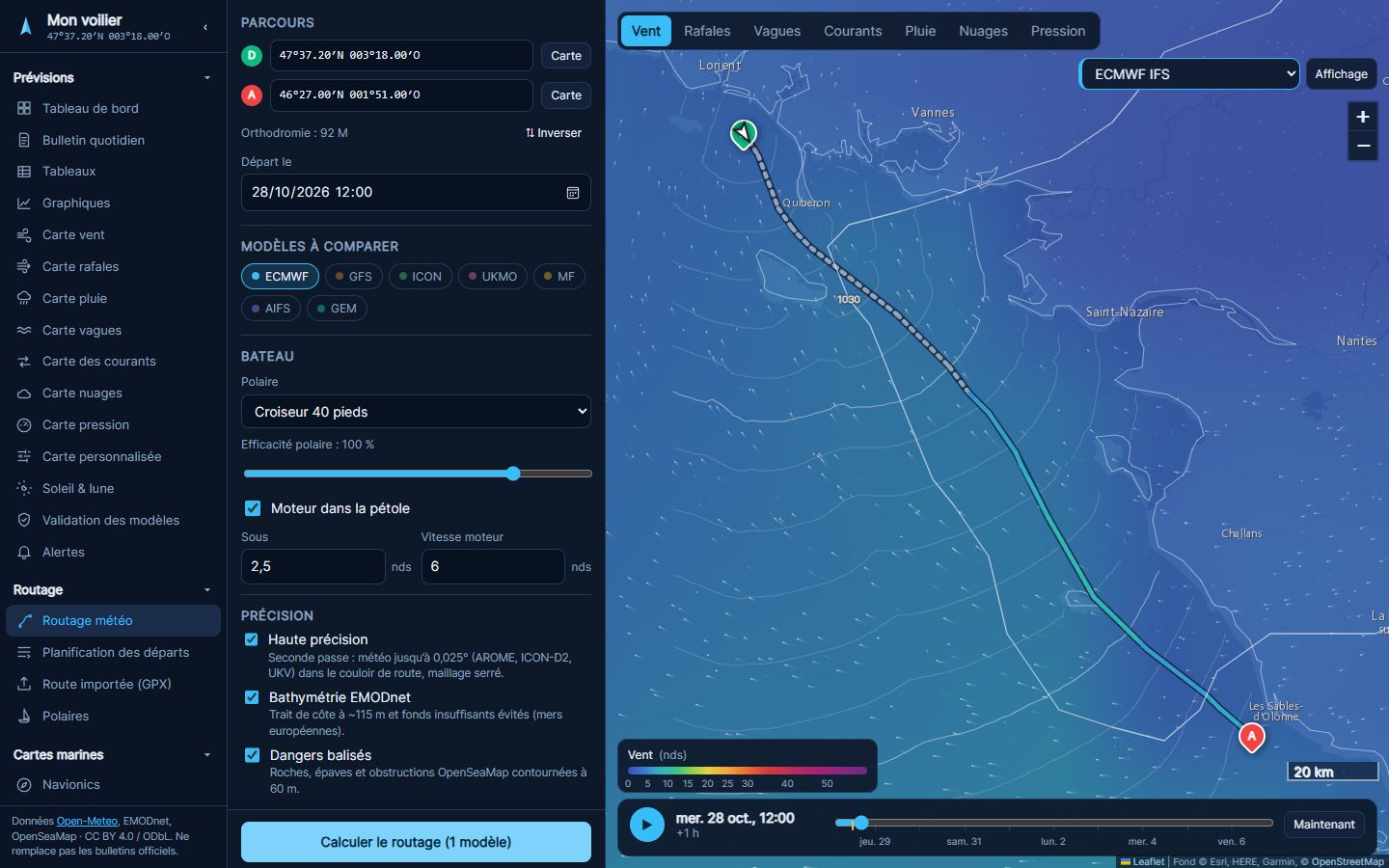Open Bulletin quotidien page

113,140
